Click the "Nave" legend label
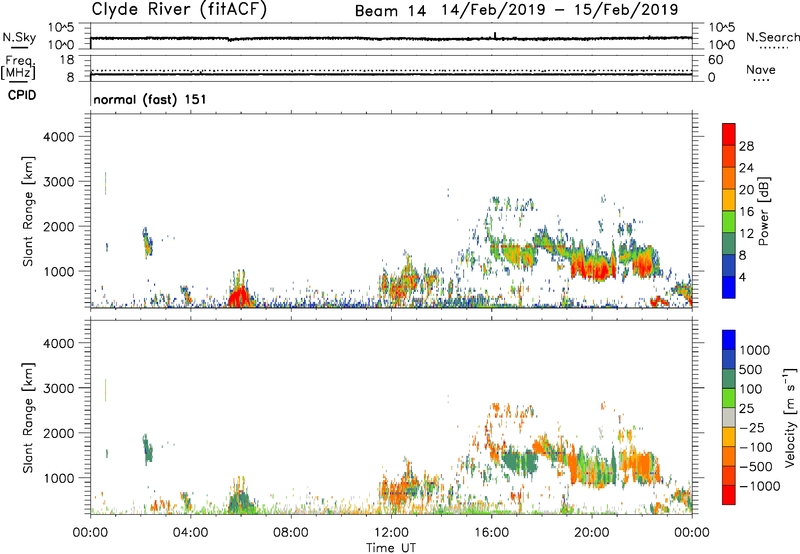Screen dimensions: 800x554 point(761,69)
